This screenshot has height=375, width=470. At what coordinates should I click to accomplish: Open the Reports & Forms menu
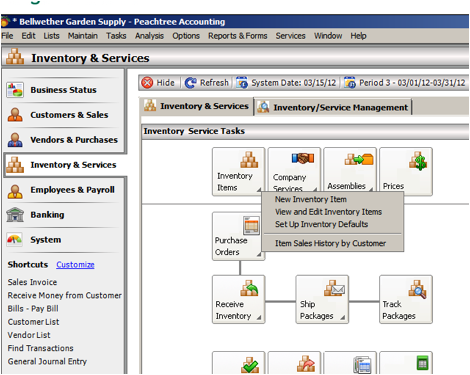tap(238, 36)
